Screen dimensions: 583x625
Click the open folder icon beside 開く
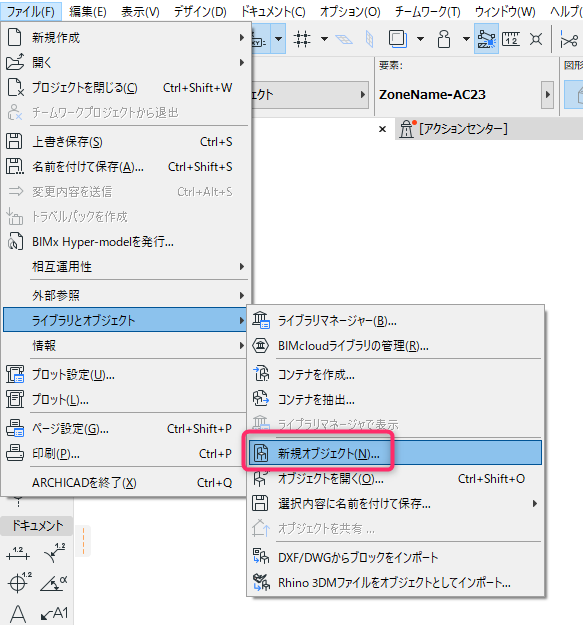(15, 62)
